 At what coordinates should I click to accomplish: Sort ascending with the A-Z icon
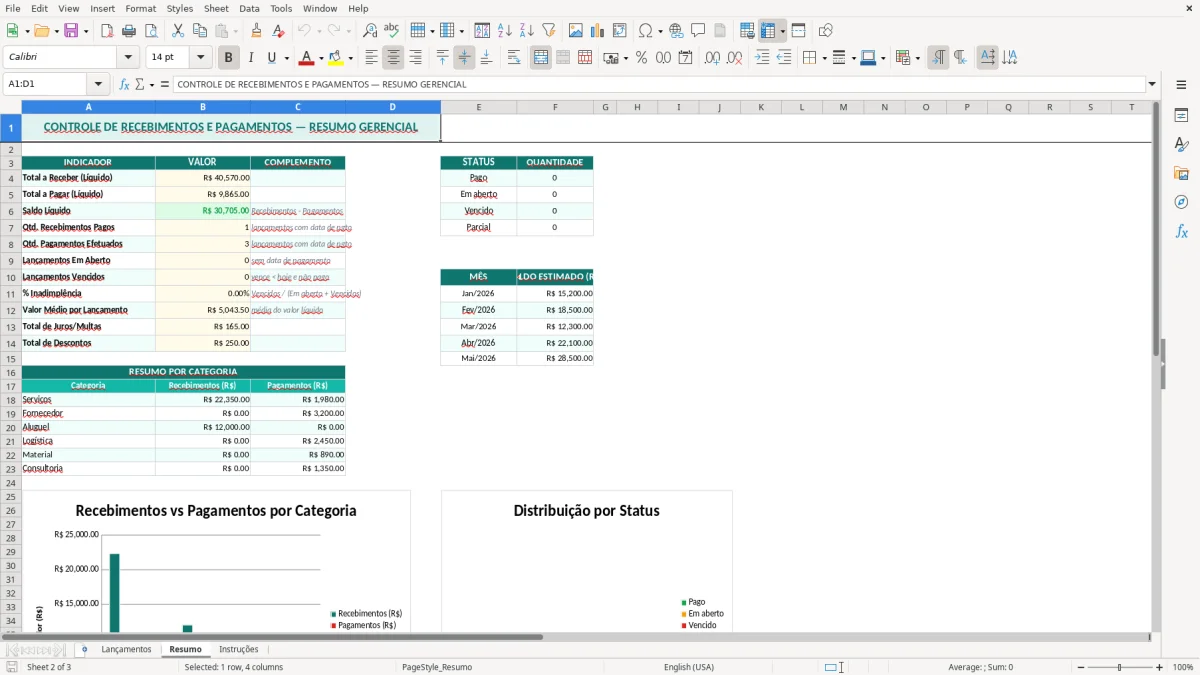click(504, 31)
